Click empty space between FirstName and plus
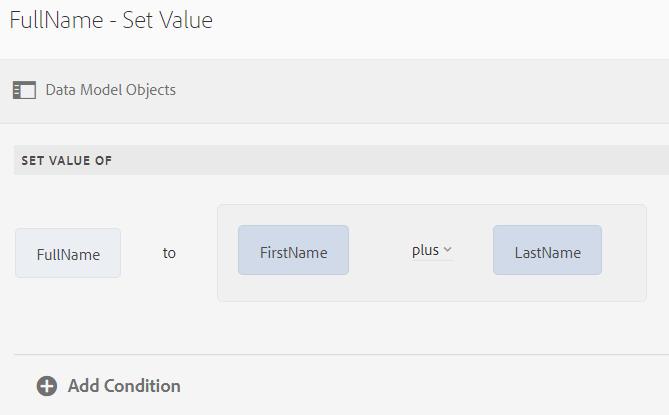Screen dimensions: 669x415 pyautogui.click(x=380, y=251)
